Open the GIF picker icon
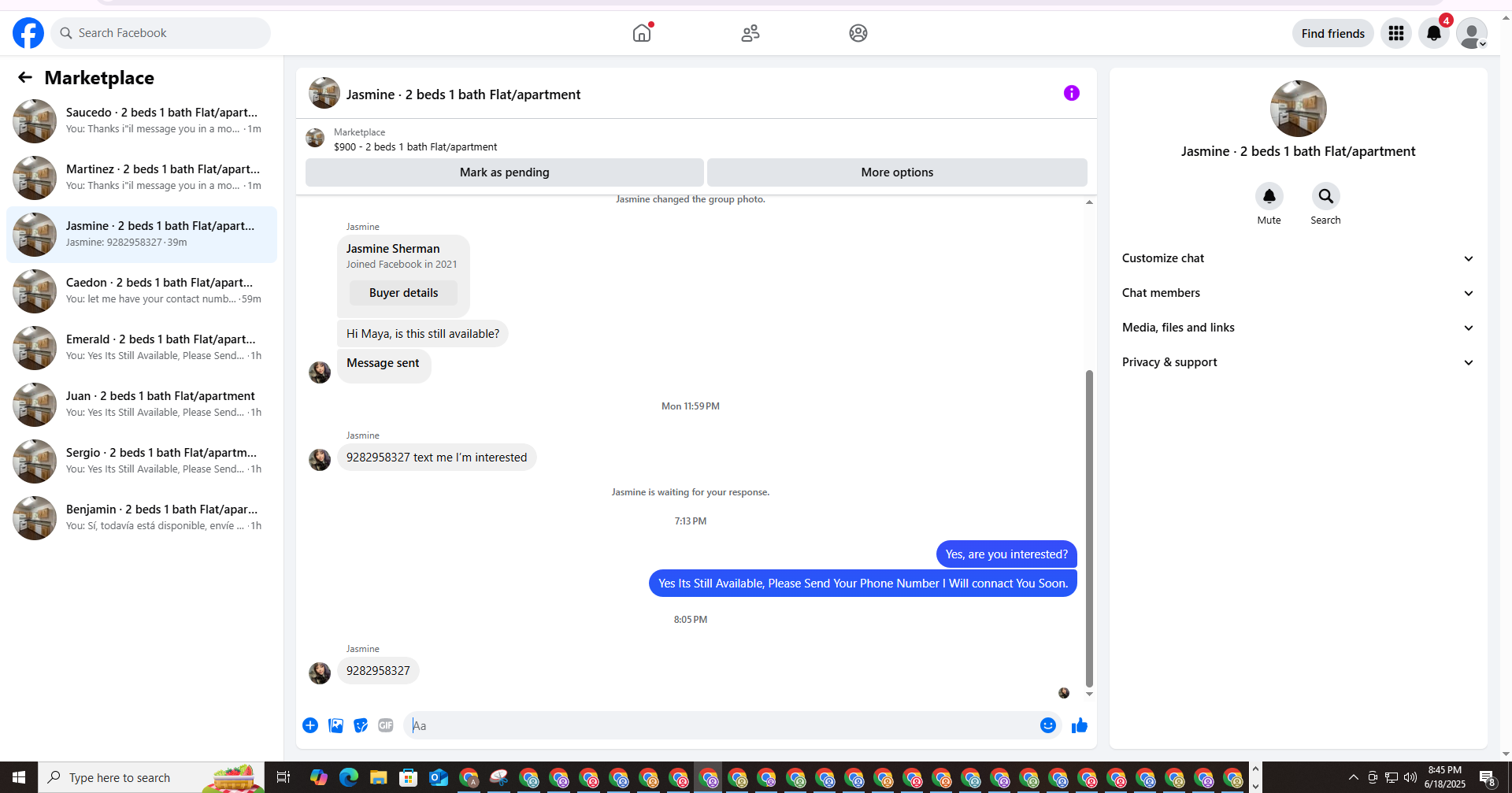Viewport: 1512px width, 793px height. tap(386, 725)
